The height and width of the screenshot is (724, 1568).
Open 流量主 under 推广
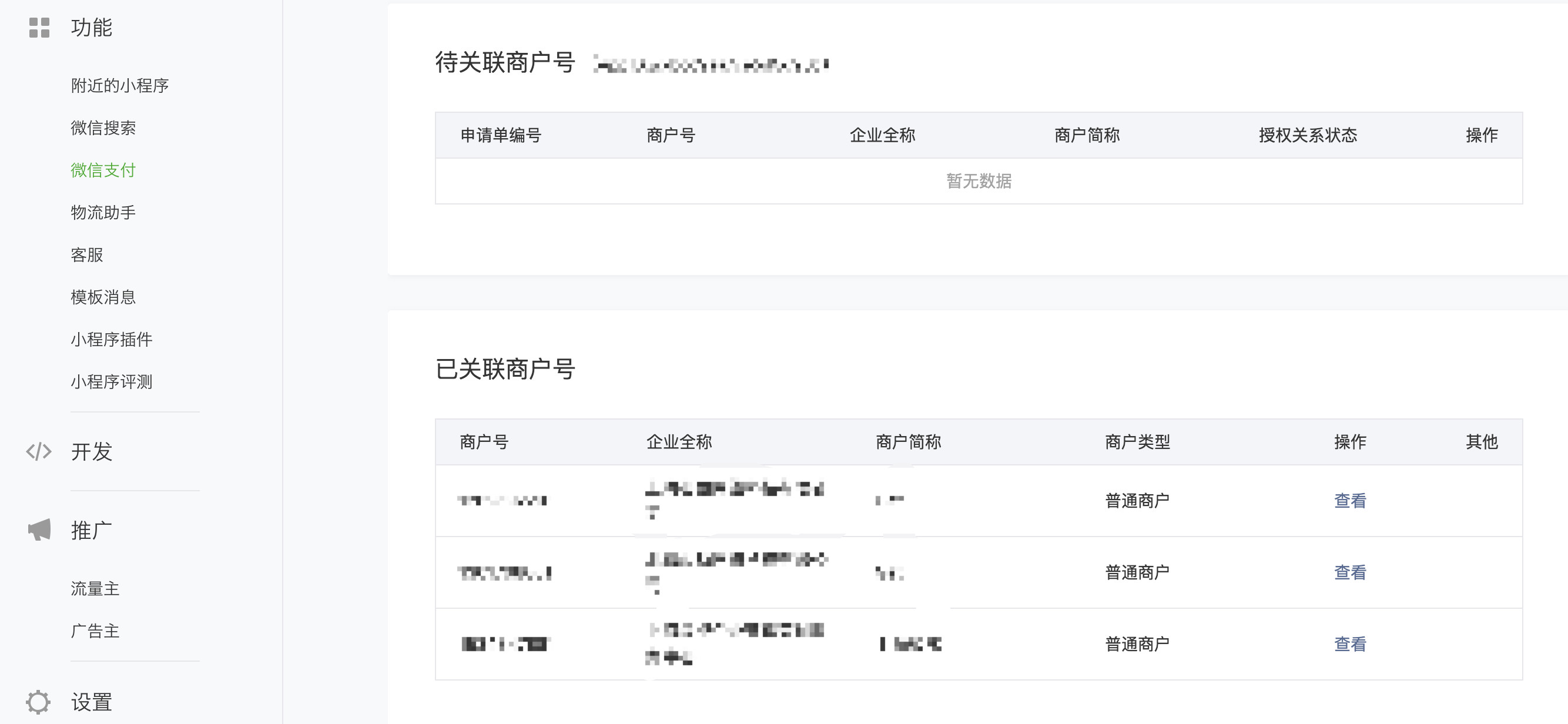[x=95, y=588]
